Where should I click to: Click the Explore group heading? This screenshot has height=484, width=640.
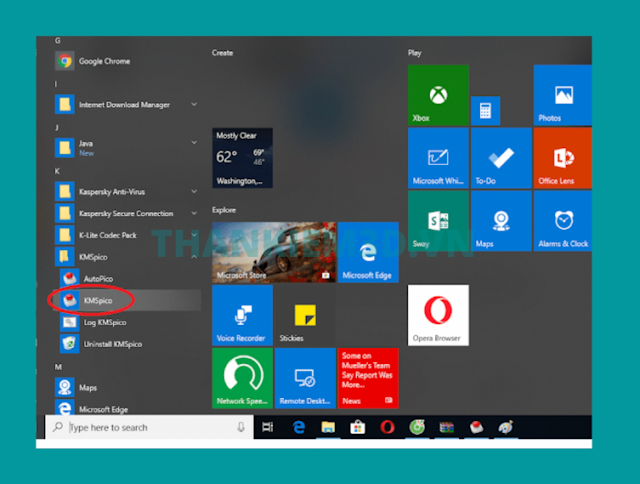[x=224, y=210]
